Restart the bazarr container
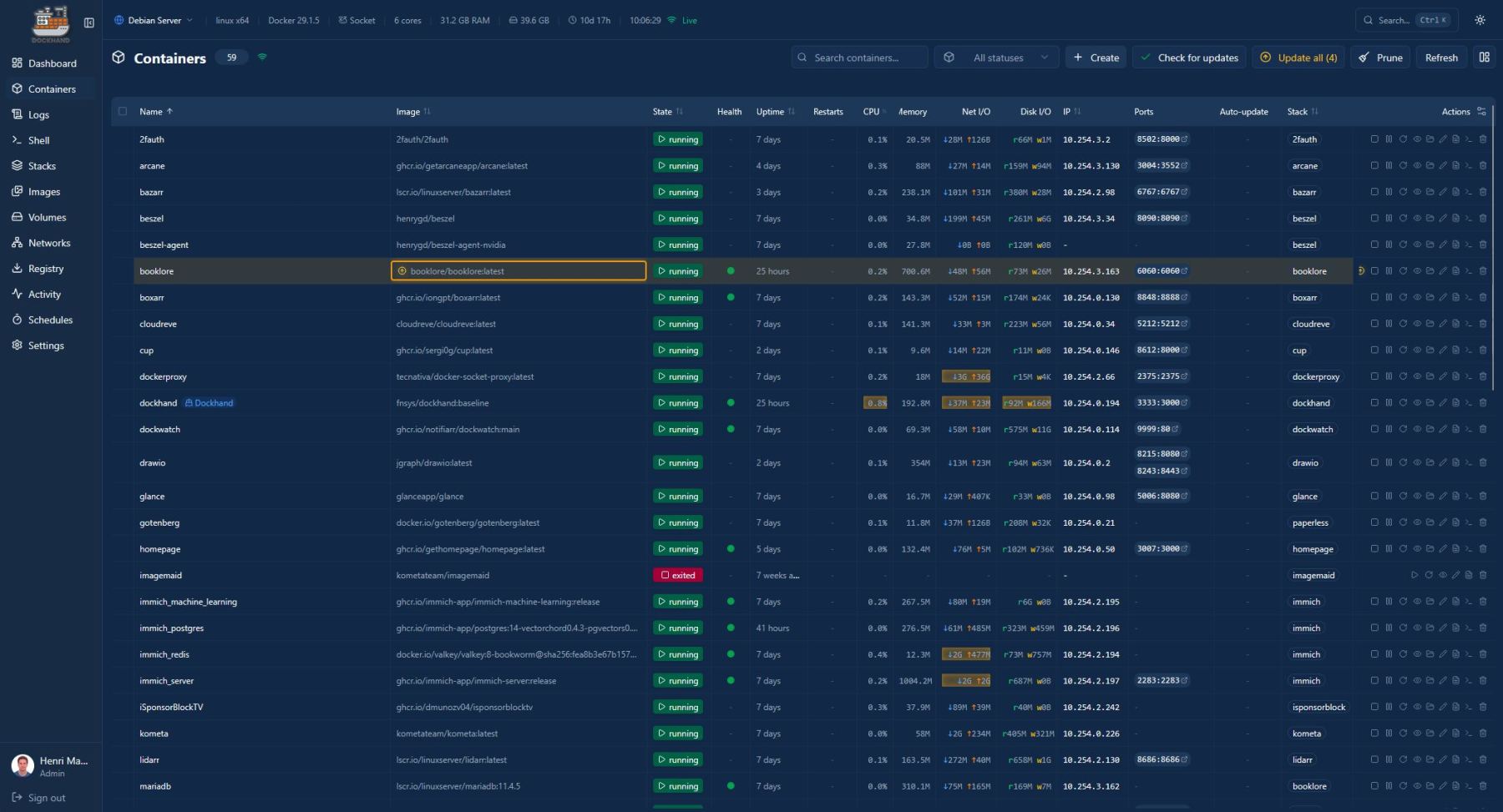 coord(1403,192)
